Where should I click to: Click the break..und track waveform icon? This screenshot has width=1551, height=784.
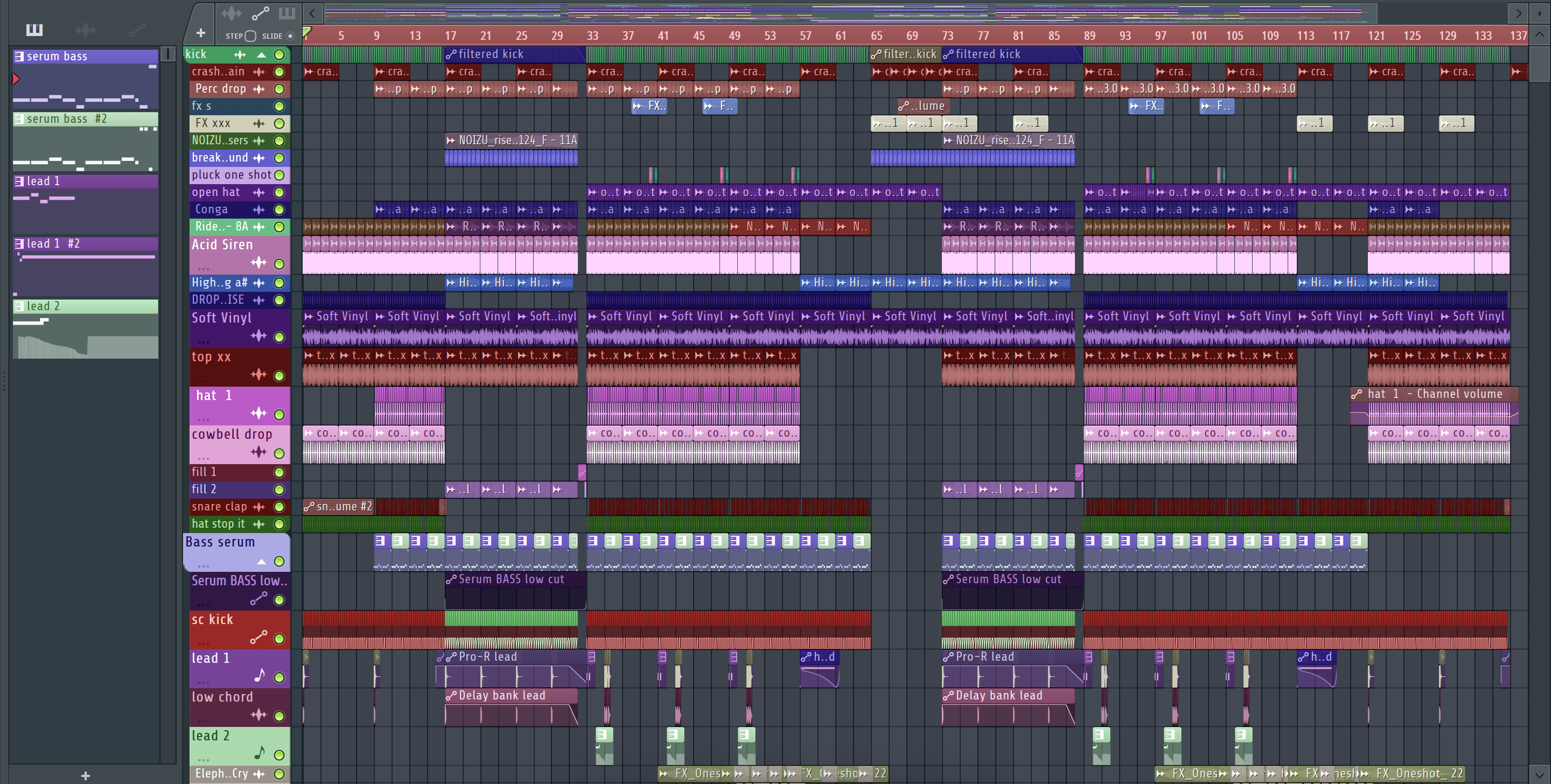pos(259,158)
